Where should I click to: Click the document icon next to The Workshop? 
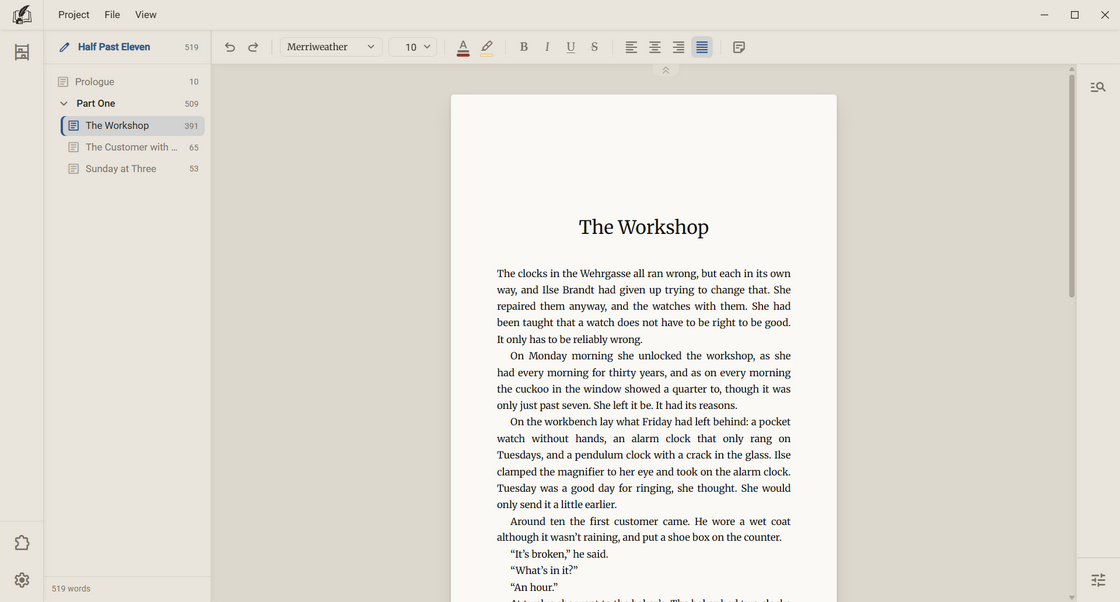click(x=73, y=126)
